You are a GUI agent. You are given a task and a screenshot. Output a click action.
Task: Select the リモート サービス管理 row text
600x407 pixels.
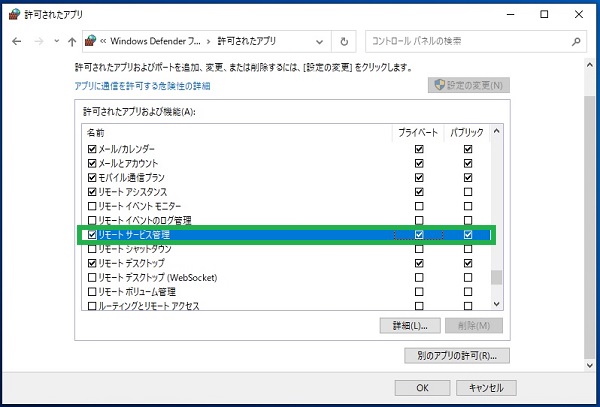(134, 234)
